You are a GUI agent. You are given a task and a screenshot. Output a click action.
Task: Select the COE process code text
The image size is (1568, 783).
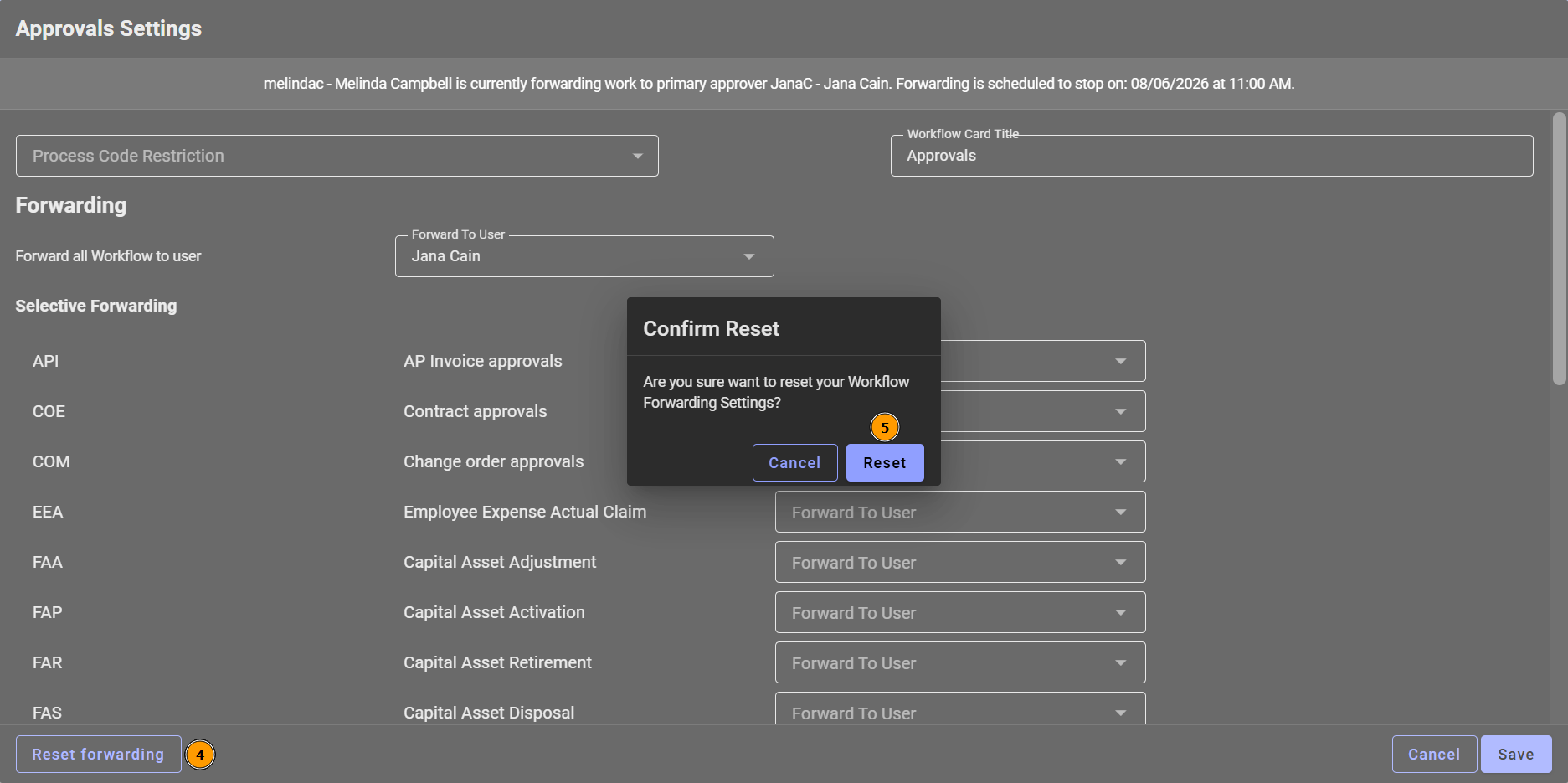pyautogui.click(x=49, y=411)
